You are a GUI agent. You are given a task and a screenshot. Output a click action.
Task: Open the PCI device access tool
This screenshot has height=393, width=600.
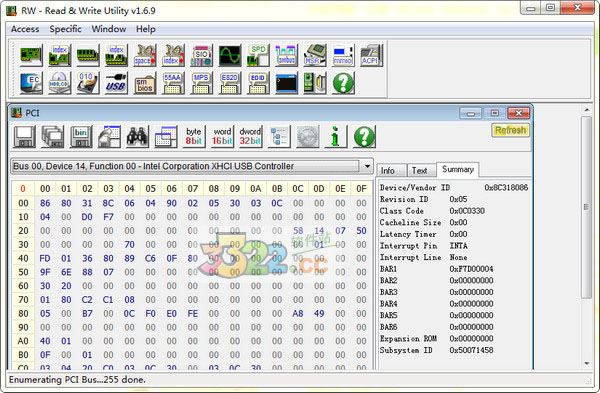click(31, 55)
